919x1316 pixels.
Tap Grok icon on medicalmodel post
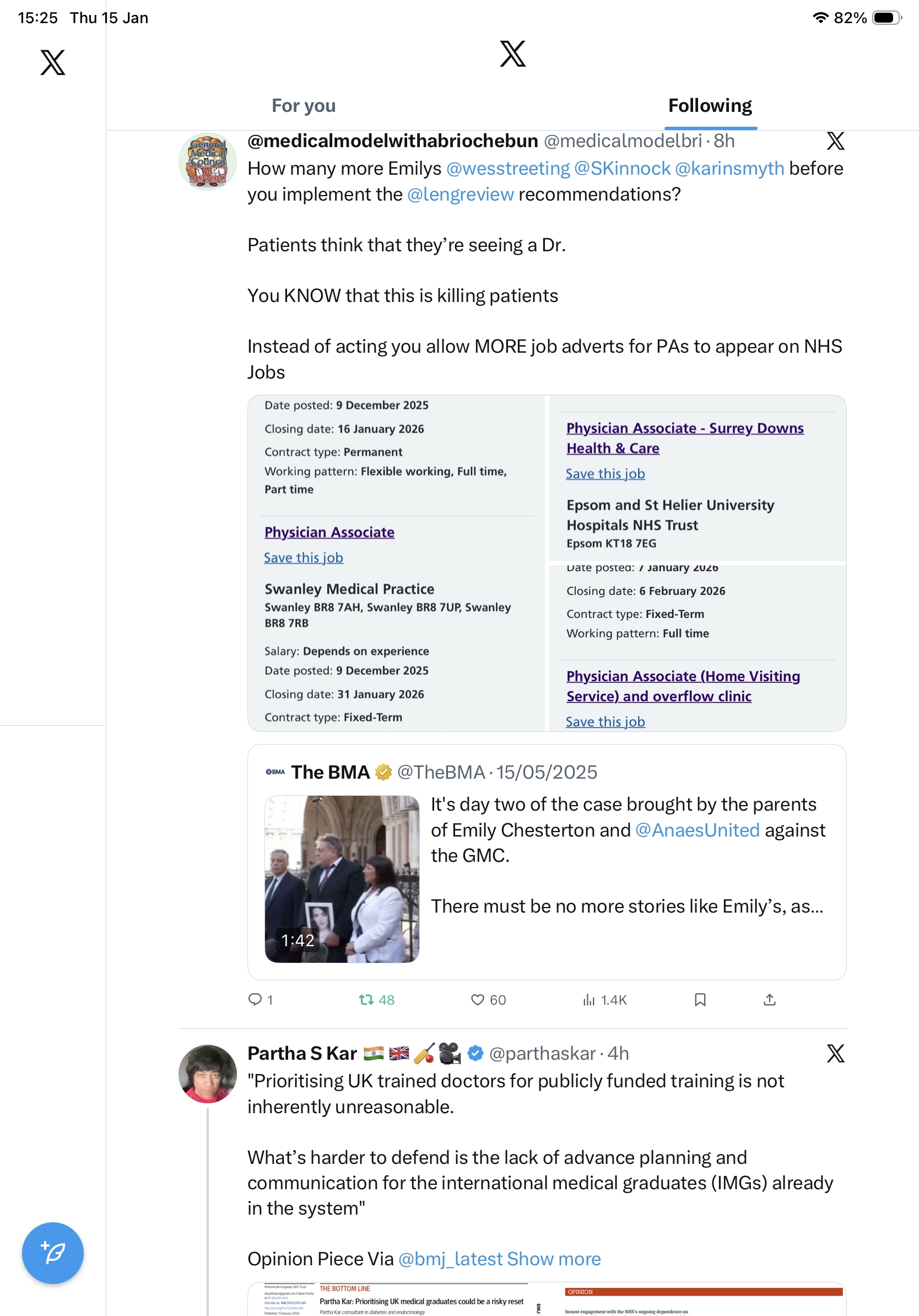coord(835,141)
